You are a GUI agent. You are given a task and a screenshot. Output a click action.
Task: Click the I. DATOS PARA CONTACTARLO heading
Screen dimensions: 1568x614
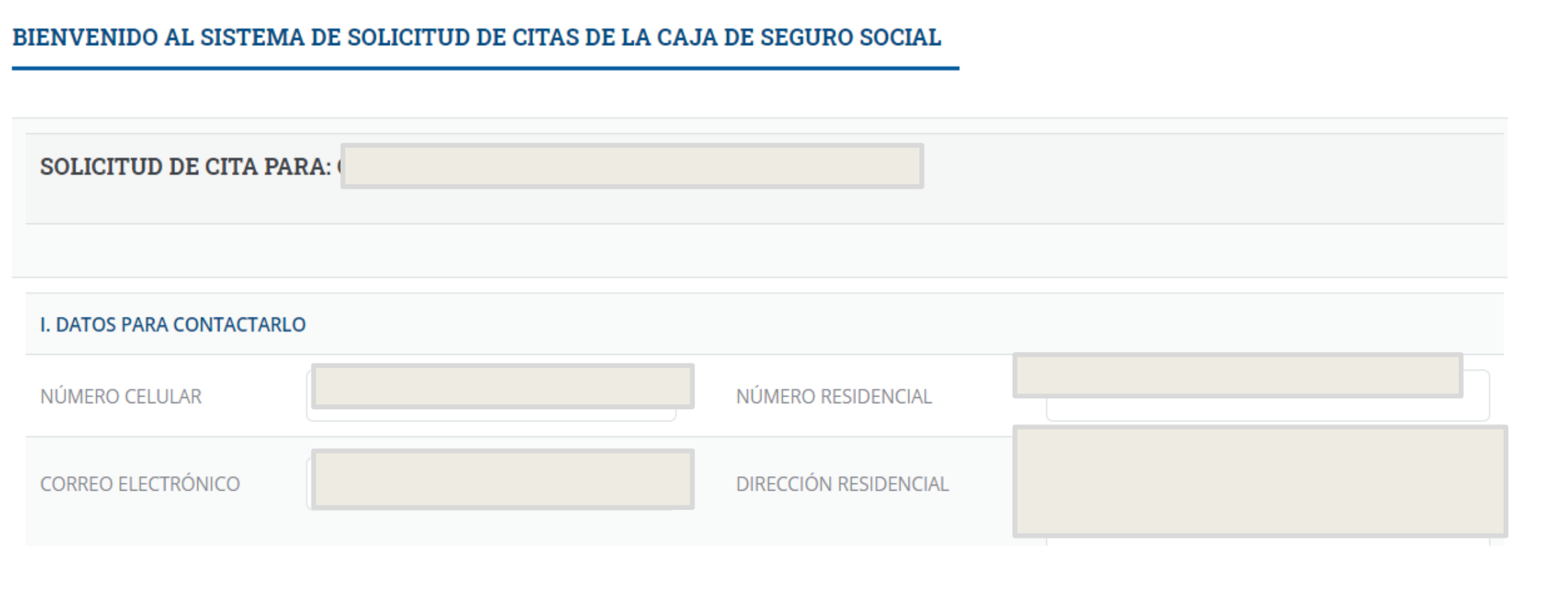173,325
